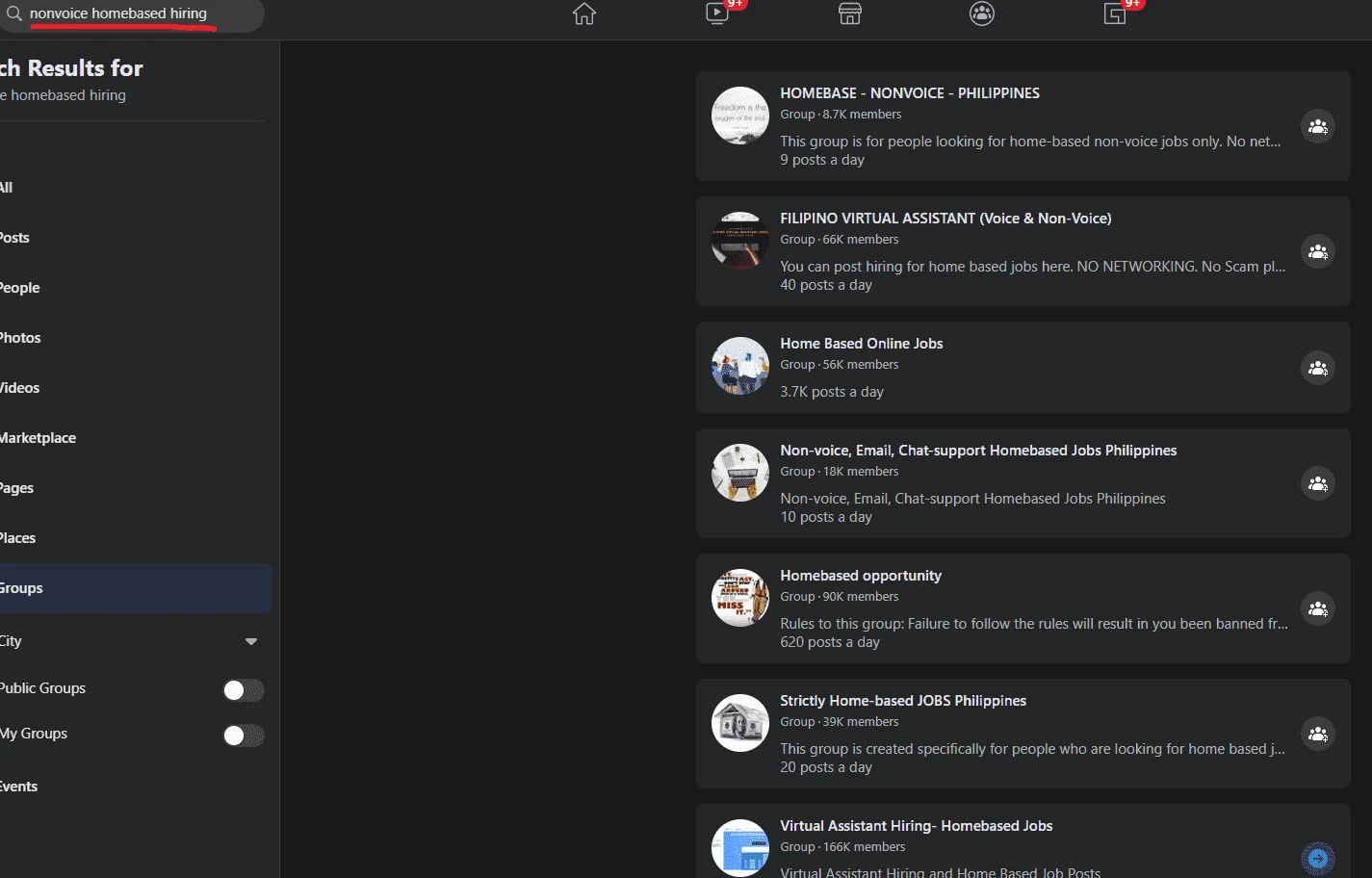Open Home Based Online Jobs title link
Screen dimensions: 1372x878
(x=862, y=344)
